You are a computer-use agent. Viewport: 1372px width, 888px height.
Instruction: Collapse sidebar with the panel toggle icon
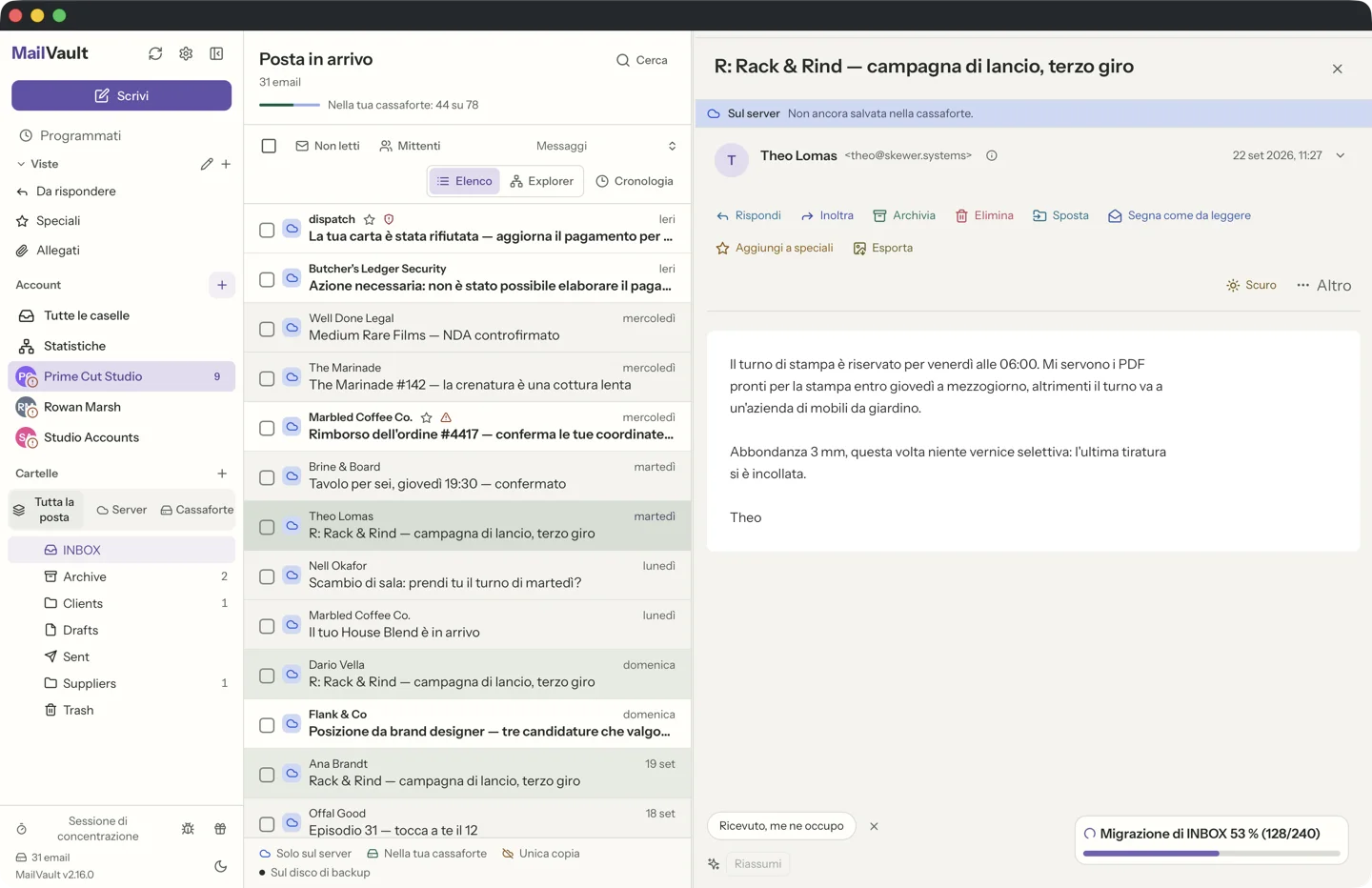tap(216, 53)
